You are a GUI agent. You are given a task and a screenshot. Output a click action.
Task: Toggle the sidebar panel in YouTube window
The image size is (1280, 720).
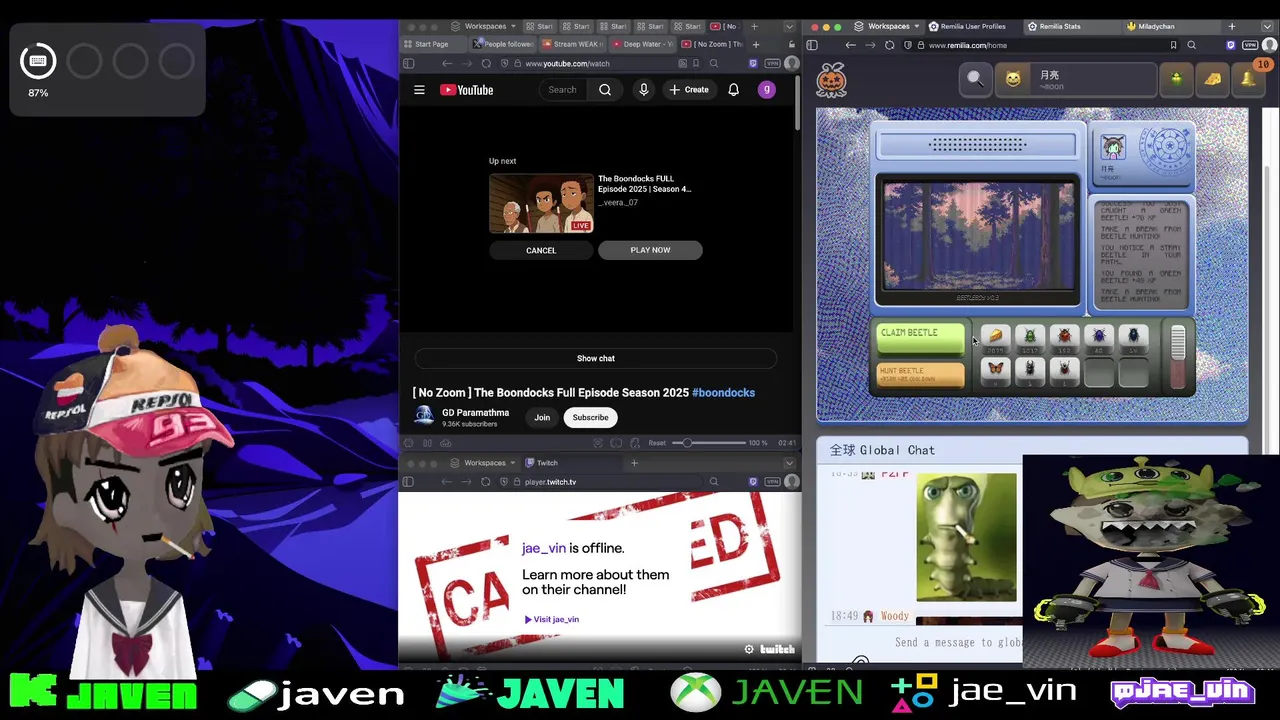[408, 63]
